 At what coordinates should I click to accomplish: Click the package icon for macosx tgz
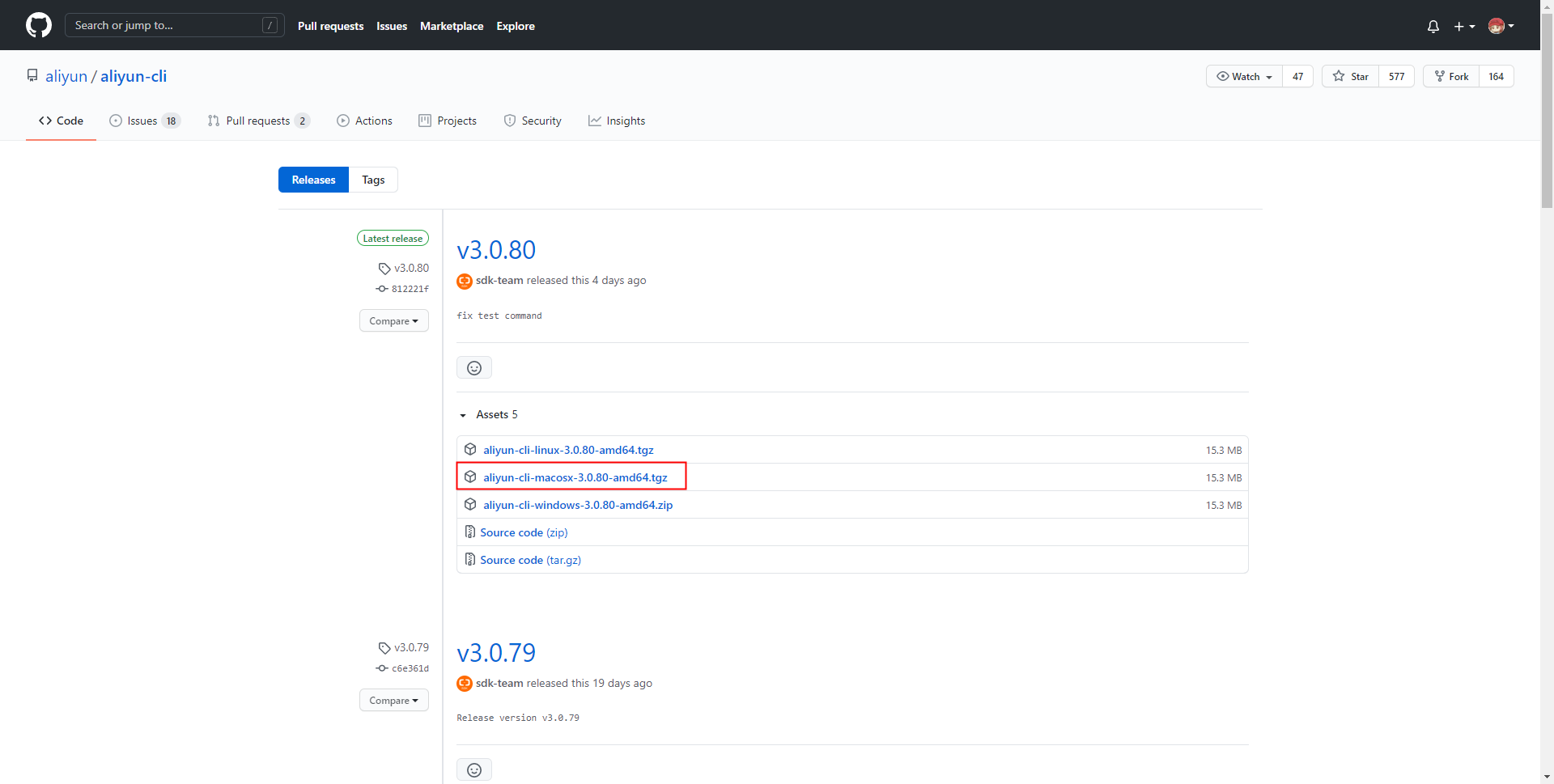click(470, 477)
